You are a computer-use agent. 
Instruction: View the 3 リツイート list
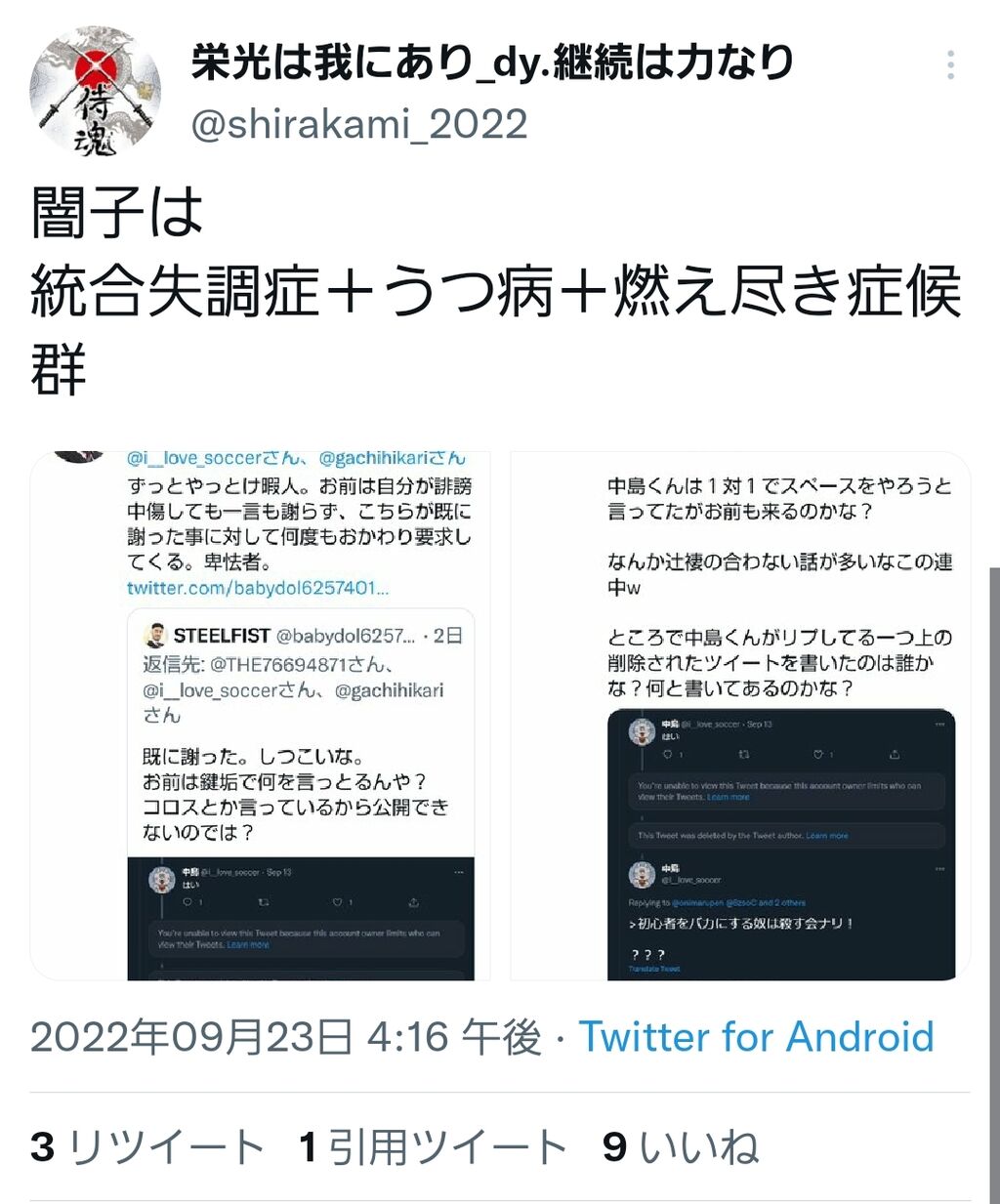pos(147,1147)
